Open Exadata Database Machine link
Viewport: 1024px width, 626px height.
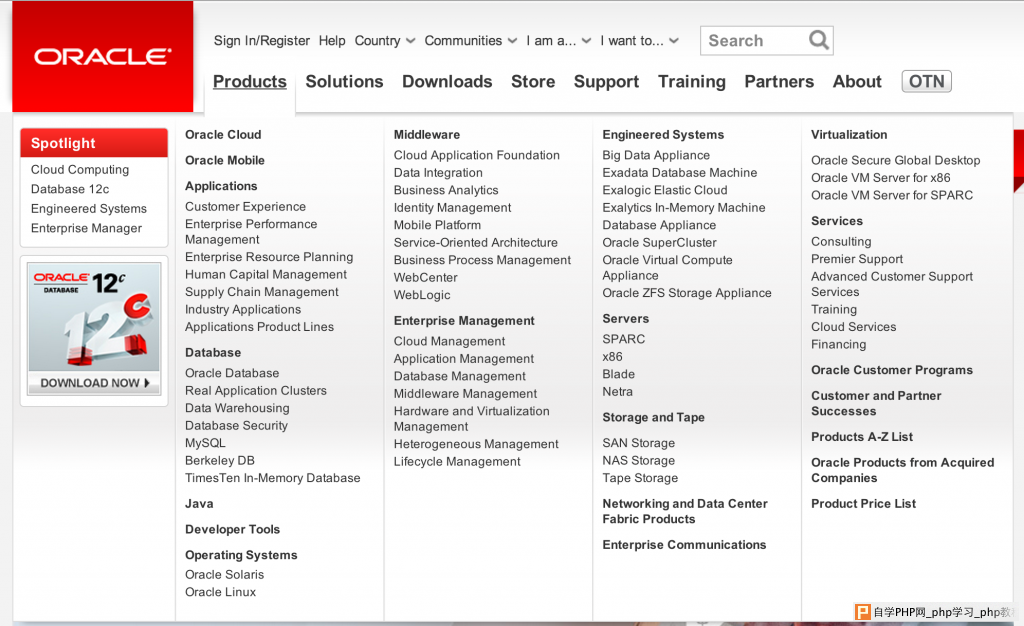680,173
